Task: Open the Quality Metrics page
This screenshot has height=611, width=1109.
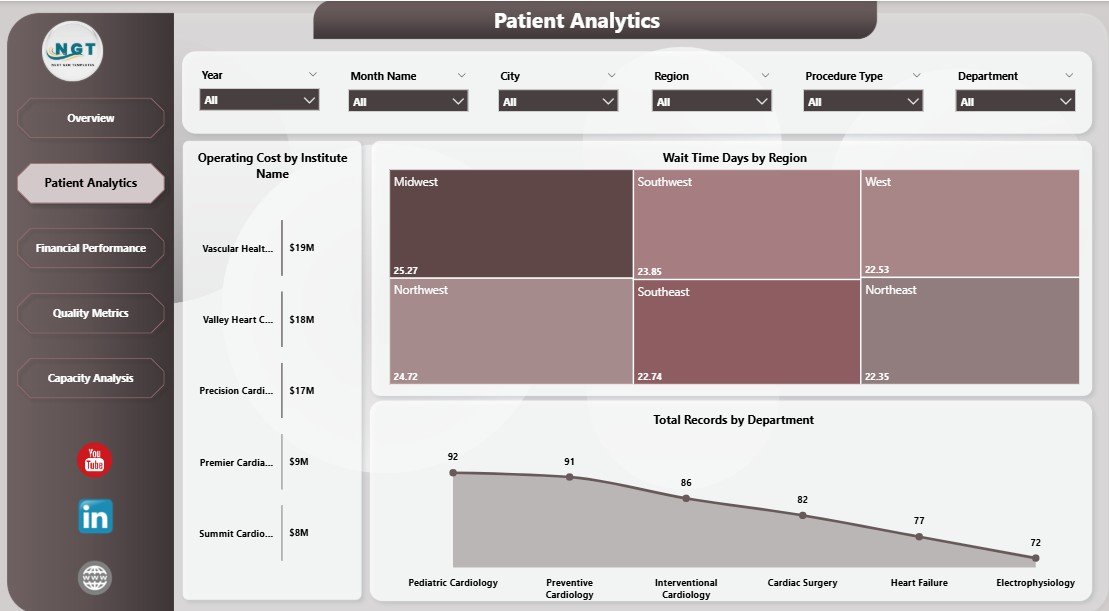Action: click(90, 313)
